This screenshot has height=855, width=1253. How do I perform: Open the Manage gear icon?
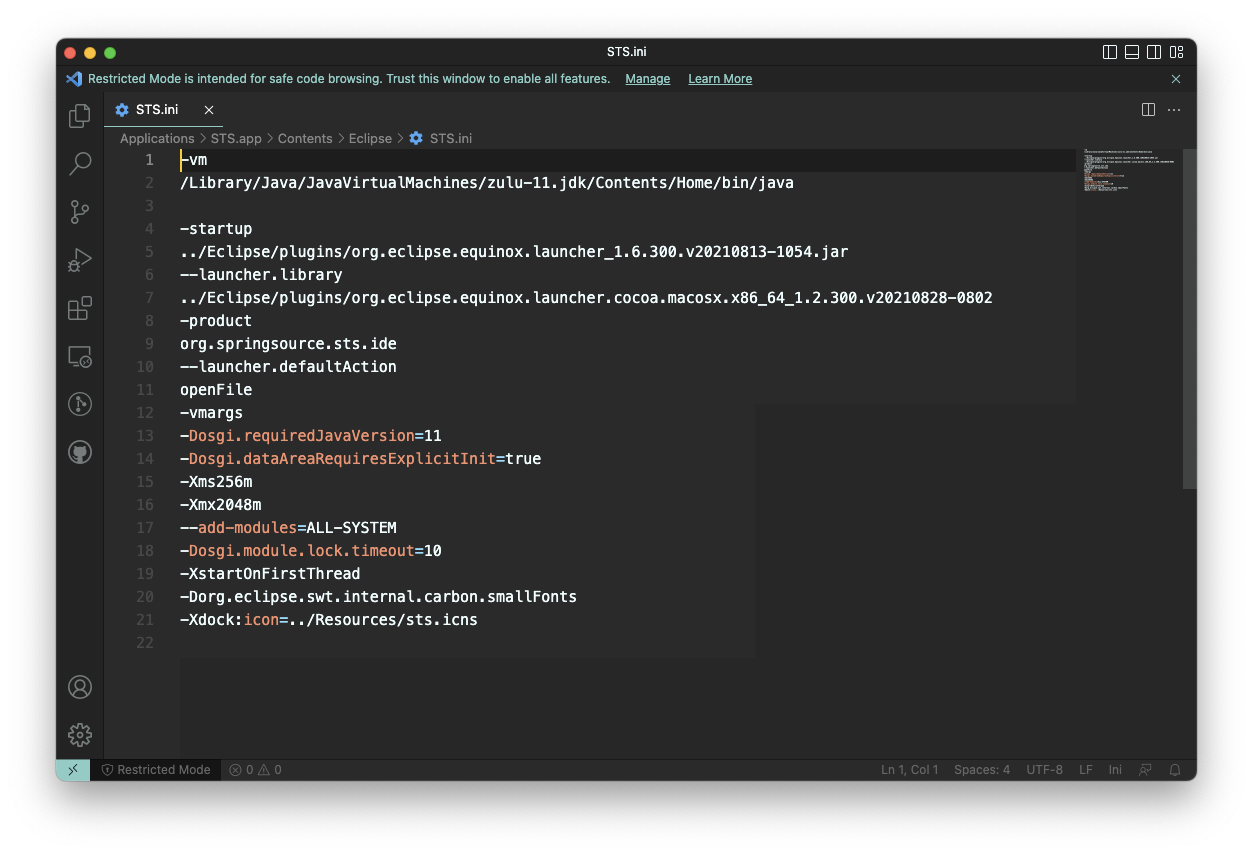(80, 735)
